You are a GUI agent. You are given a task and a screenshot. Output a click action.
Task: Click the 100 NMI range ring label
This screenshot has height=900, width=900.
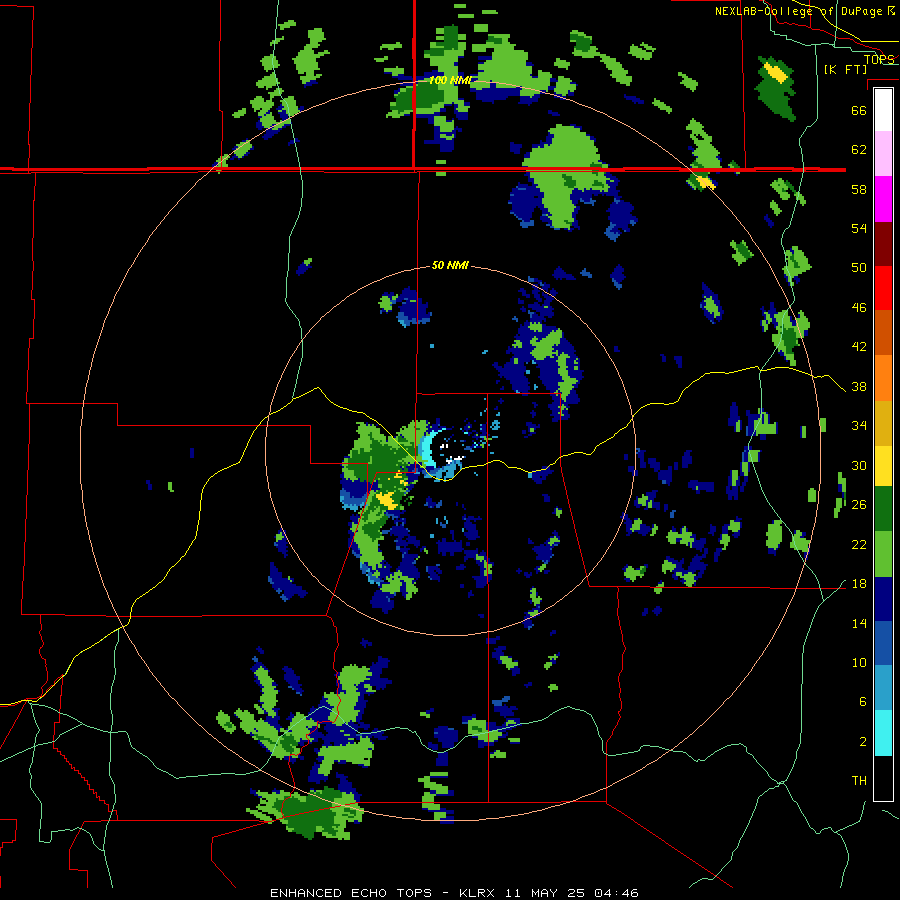click(x=450, y=80)
